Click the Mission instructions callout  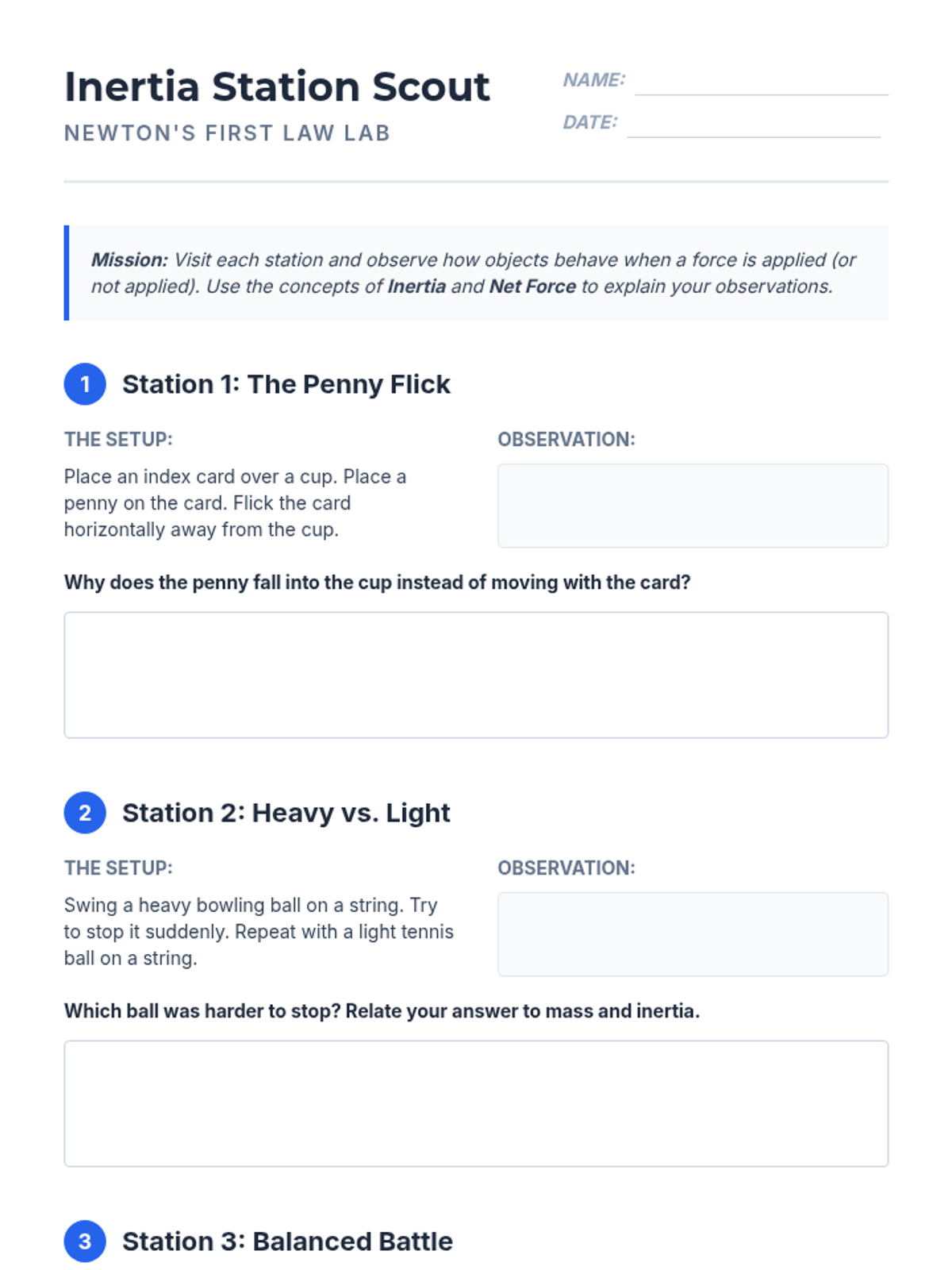point(476,273)
